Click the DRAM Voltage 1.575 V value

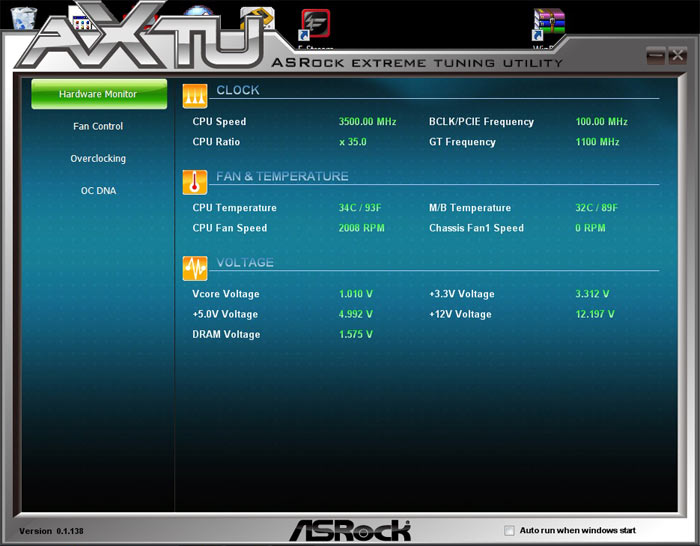356,334
